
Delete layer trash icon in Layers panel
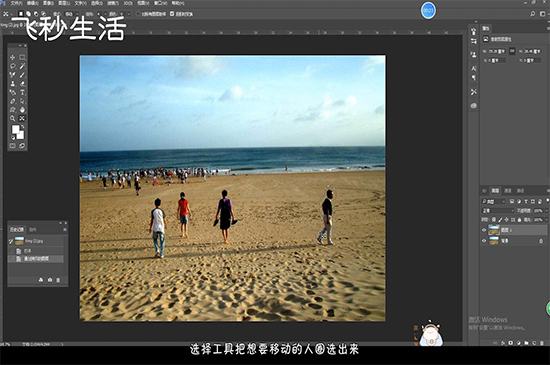tap(542, 343)
